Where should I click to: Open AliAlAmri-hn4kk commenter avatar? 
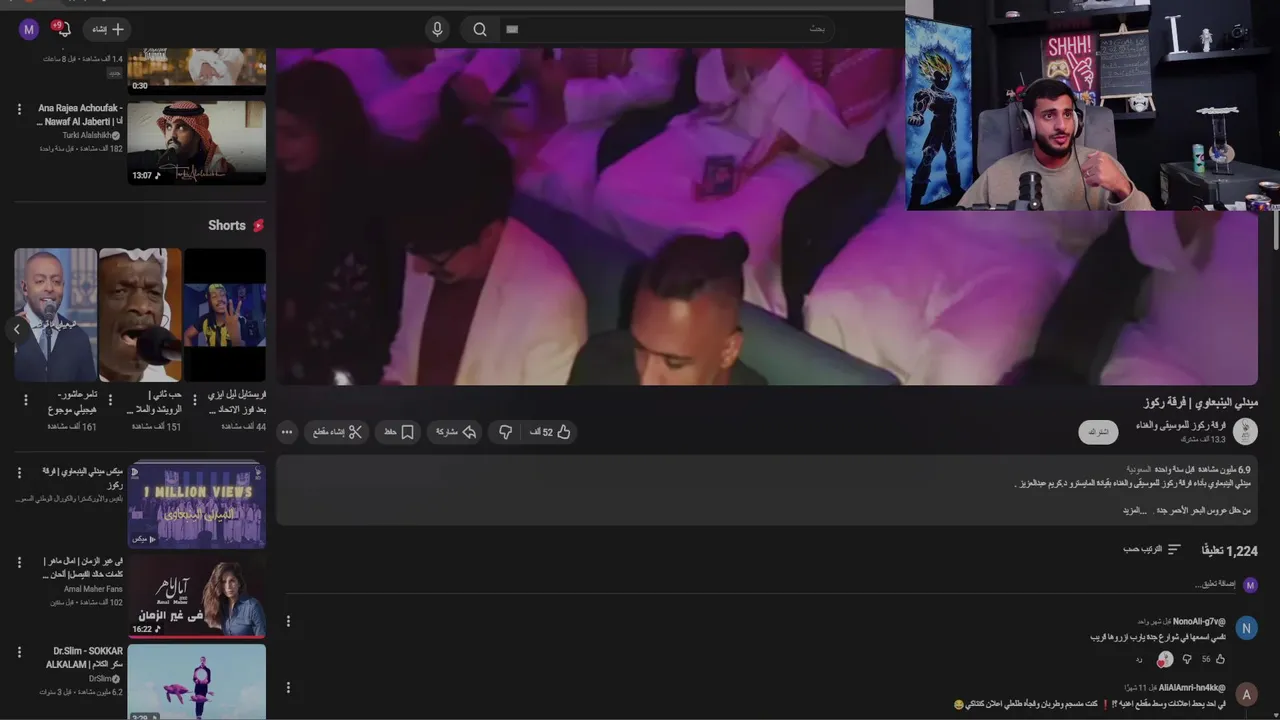1246,694
